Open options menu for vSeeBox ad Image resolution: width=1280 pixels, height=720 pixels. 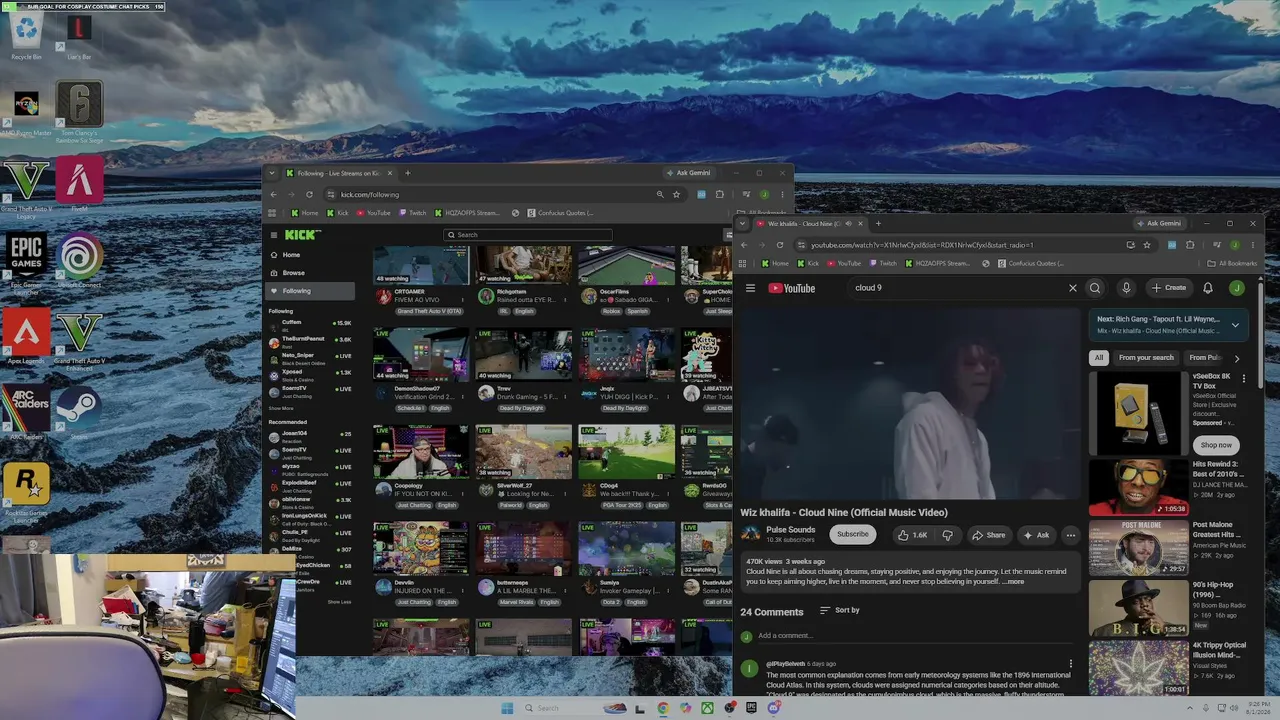click(1244, 378)
